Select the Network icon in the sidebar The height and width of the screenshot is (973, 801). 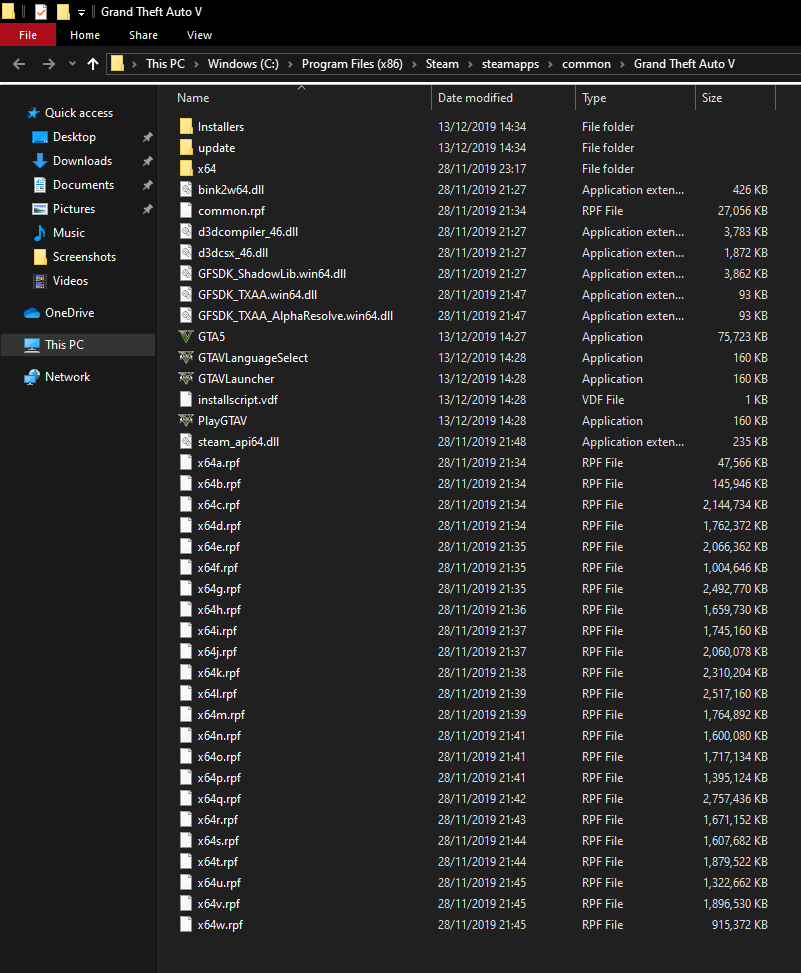point(33,376)
